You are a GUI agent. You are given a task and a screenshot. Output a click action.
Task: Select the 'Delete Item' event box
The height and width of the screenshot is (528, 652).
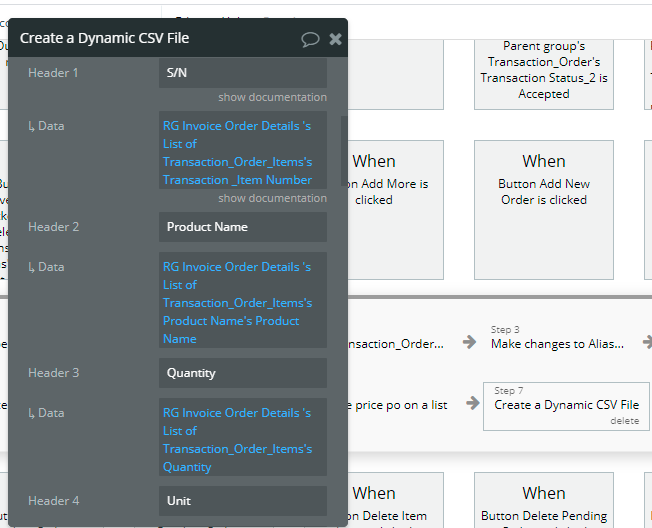coord(395,500)
